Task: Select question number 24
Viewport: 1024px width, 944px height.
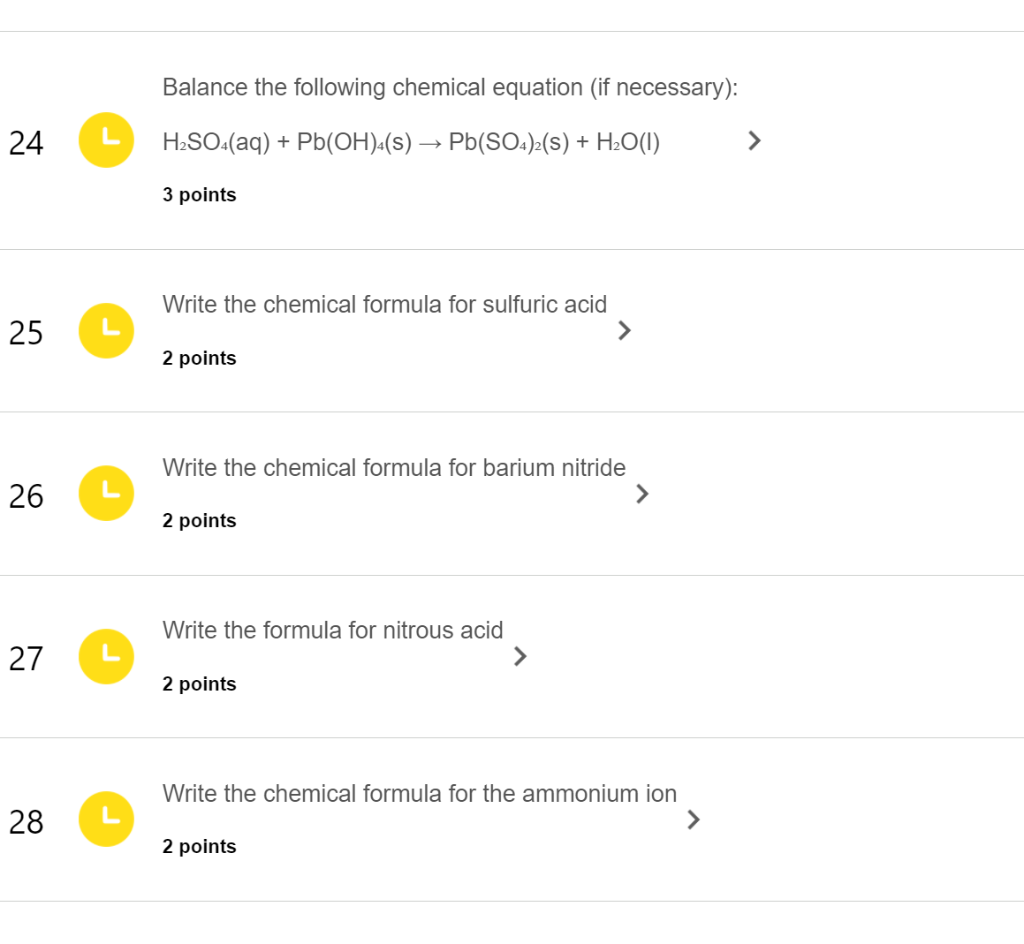Action: pos(26,143)
